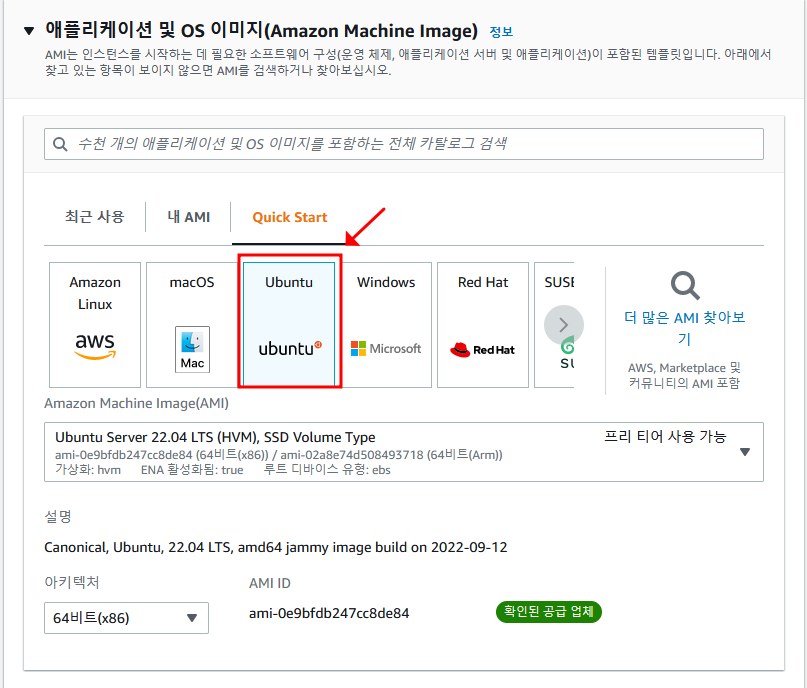Choose the Red Hat AMI tile
This screenshot has height=688, width=807.
pos(483,325)
